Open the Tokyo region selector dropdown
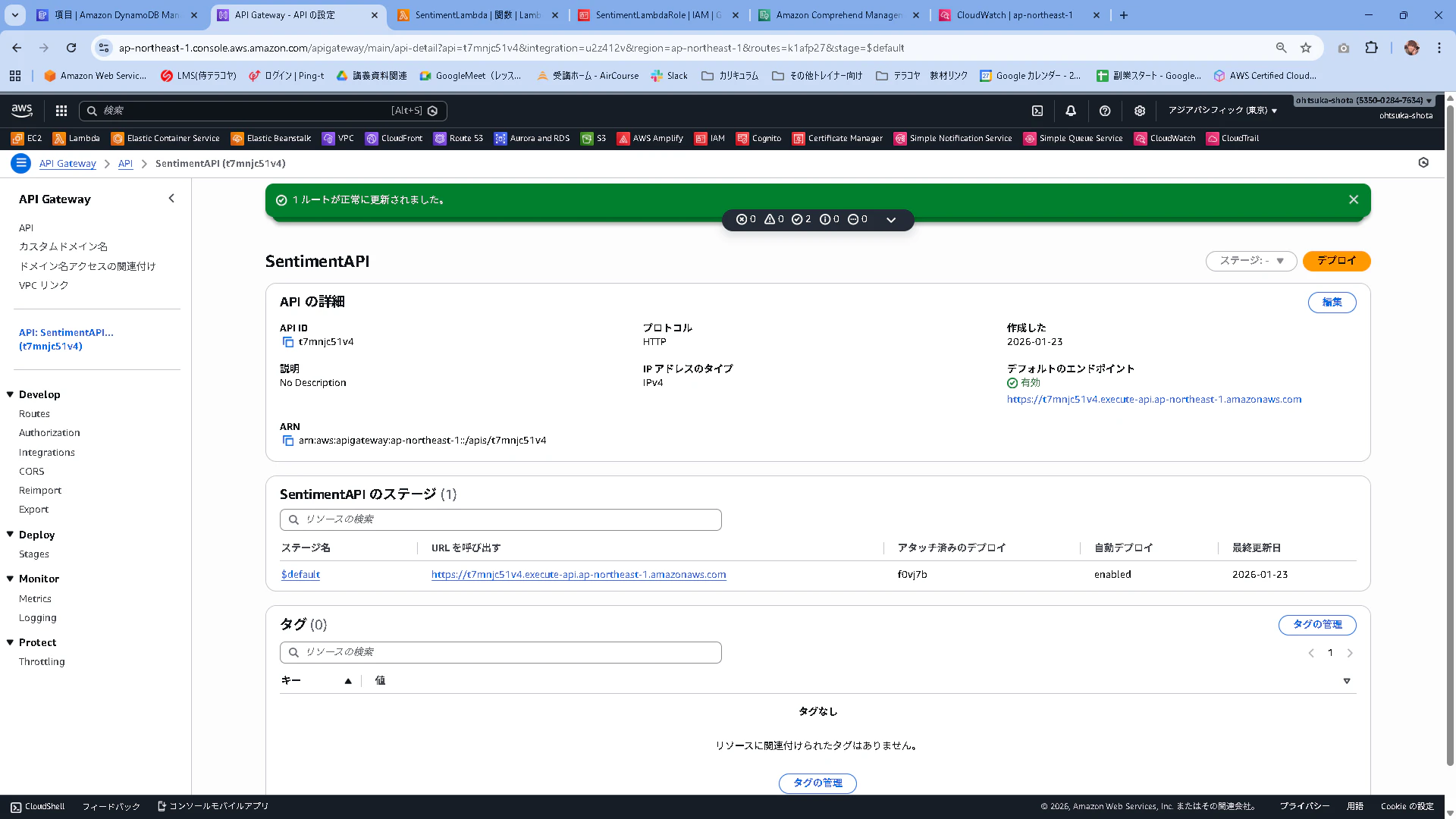This screenshot has width=1456, height=819. pyautogui.click(x=1222, y=111)
